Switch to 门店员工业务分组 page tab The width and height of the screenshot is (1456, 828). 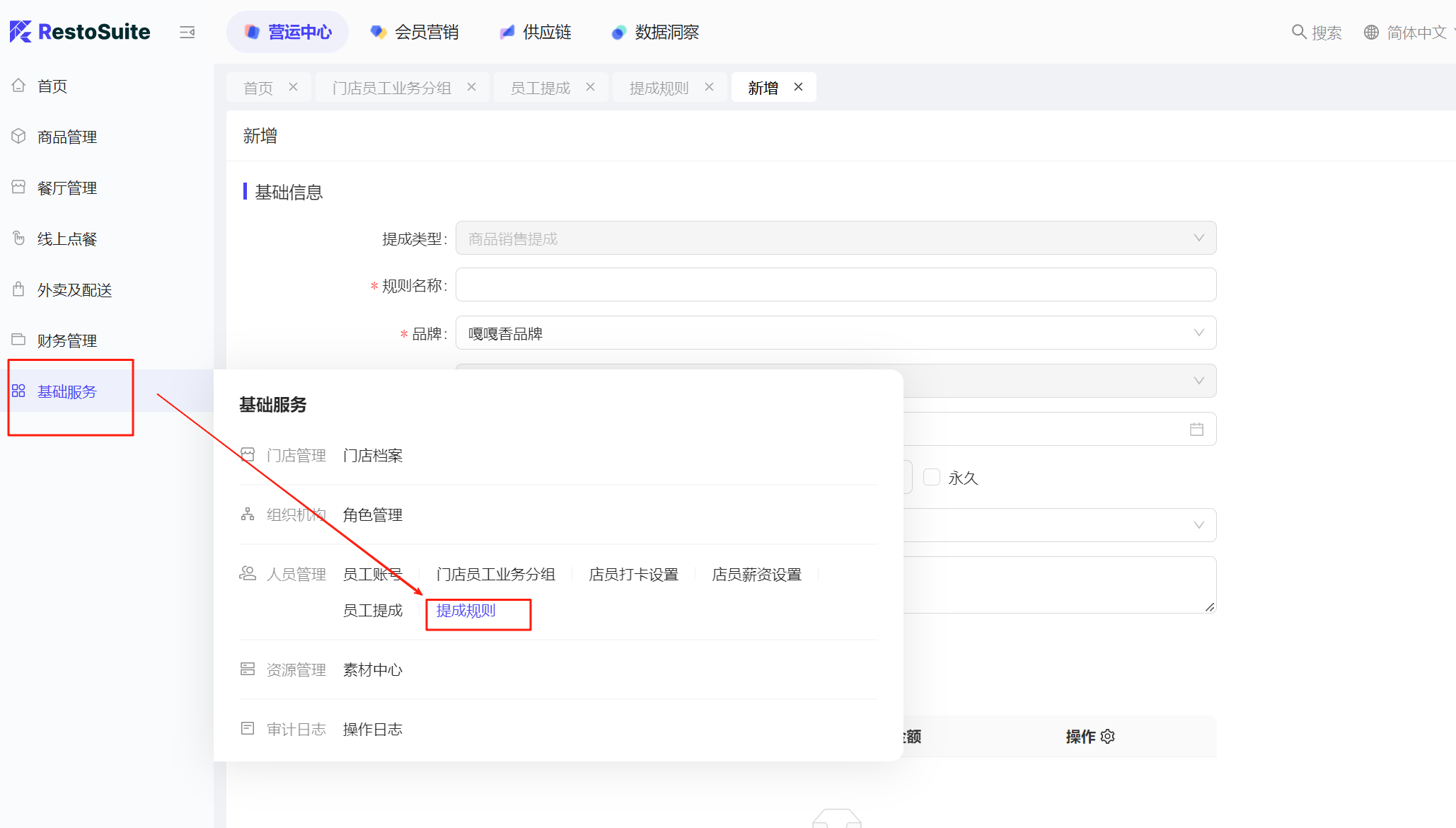click(x=392, y=88)
